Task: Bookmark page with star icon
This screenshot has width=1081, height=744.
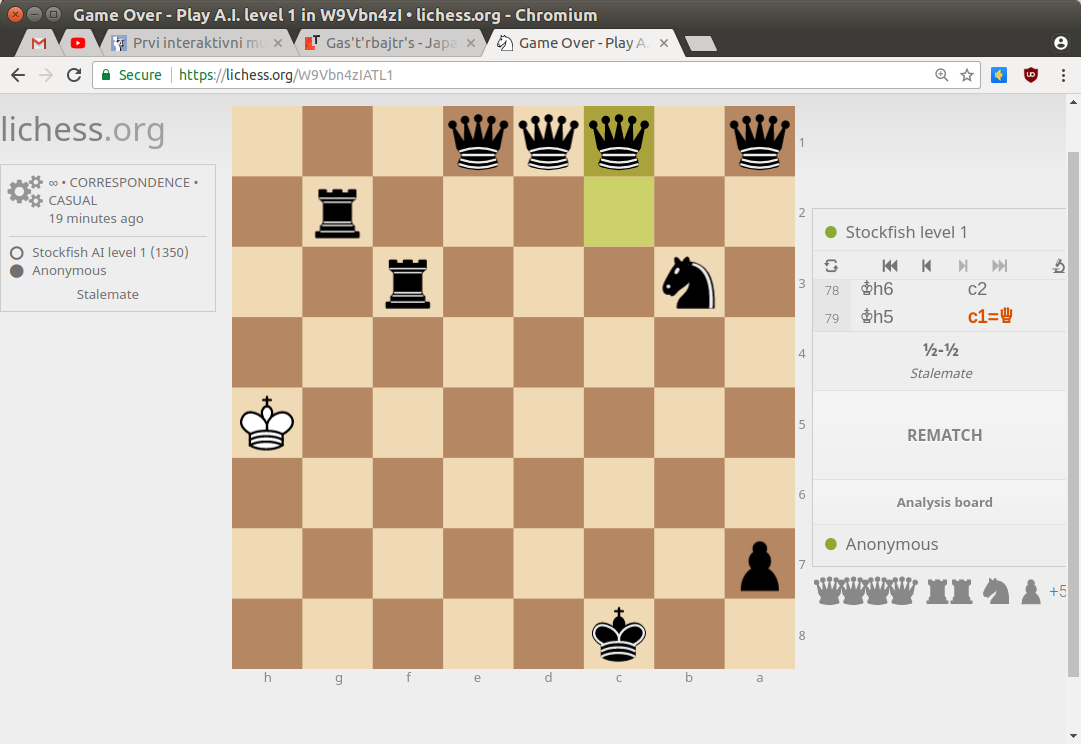Action: coord(967,75)
